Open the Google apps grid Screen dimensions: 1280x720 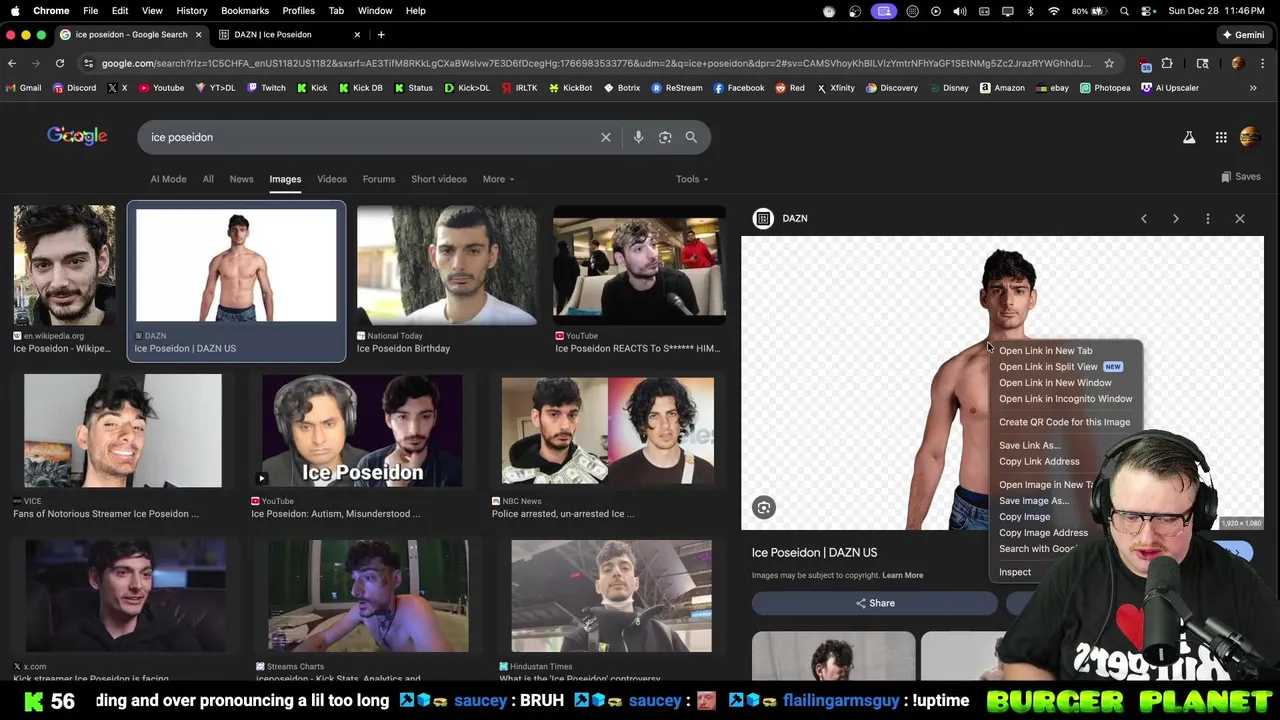click(1221, 137)
